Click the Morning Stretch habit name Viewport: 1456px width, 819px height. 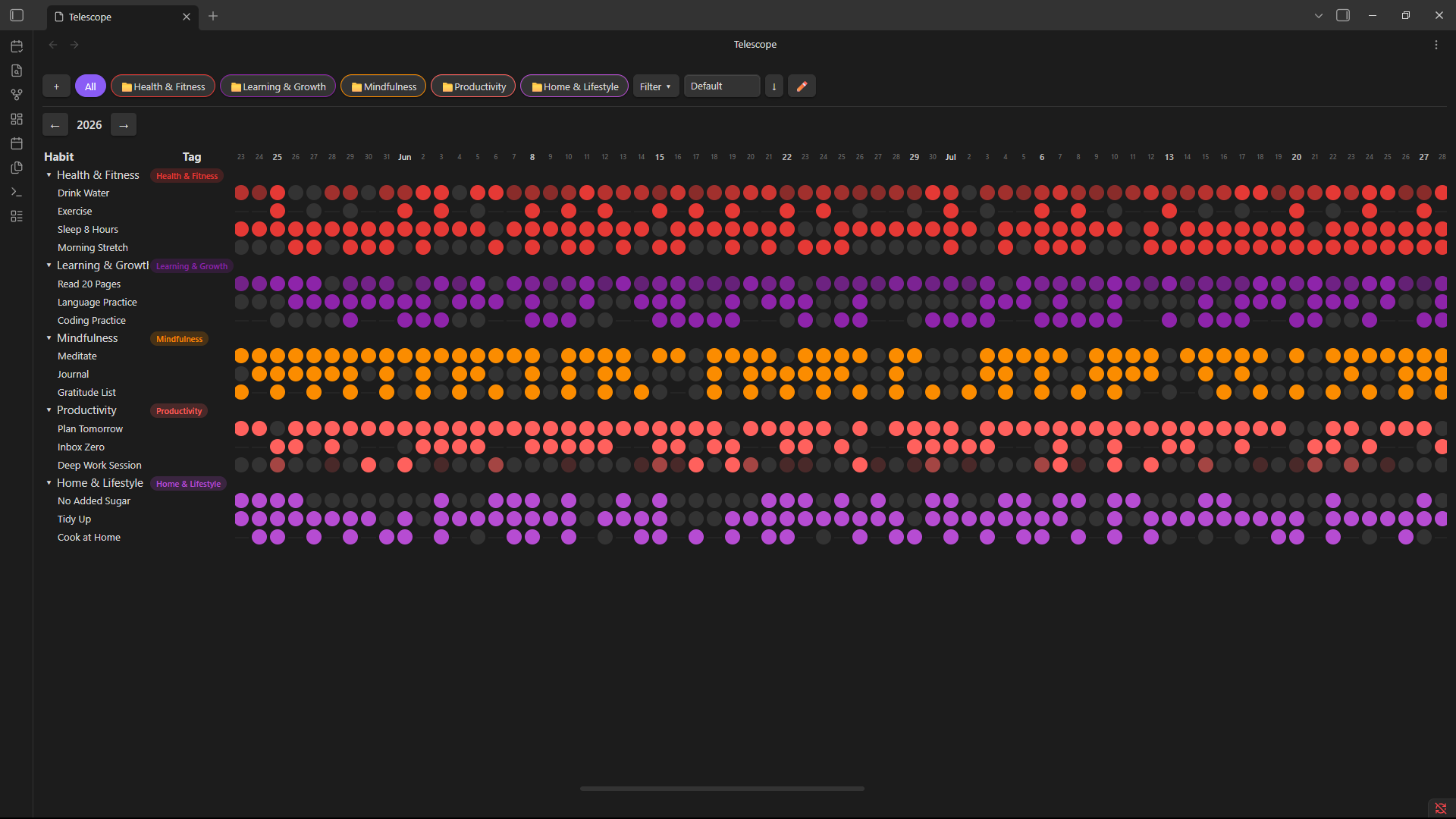(x=93, y=248)
